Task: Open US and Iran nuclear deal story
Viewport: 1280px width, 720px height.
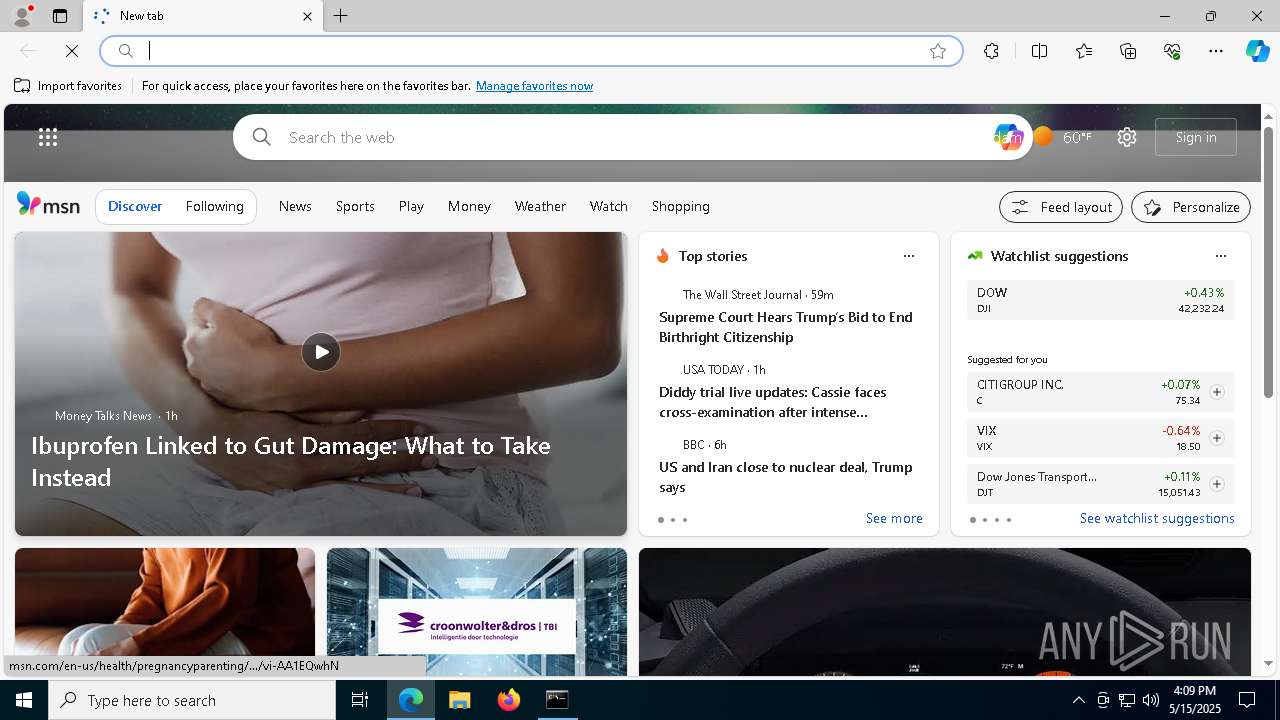Action: pos(785,477)
